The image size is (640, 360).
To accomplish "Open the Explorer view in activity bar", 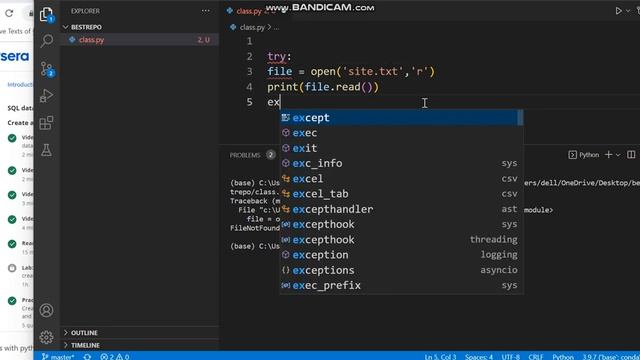I will pos(47,15).
